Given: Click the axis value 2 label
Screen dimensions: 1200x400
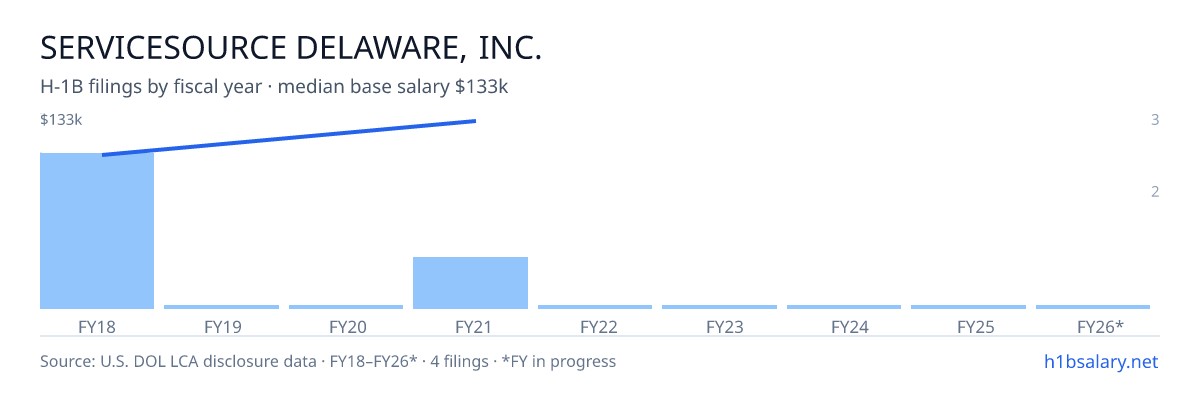Looking at the screenshot, I should tap(1155, 192).
